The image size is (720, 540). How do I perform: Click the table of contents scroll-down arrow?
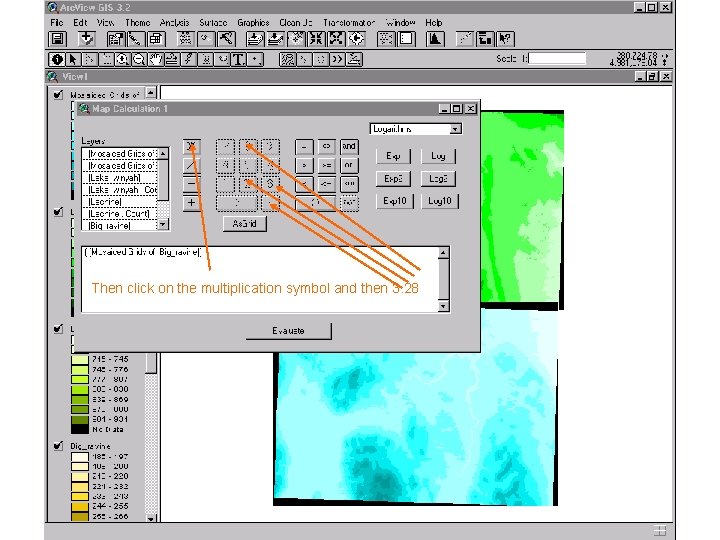[151, 518]
